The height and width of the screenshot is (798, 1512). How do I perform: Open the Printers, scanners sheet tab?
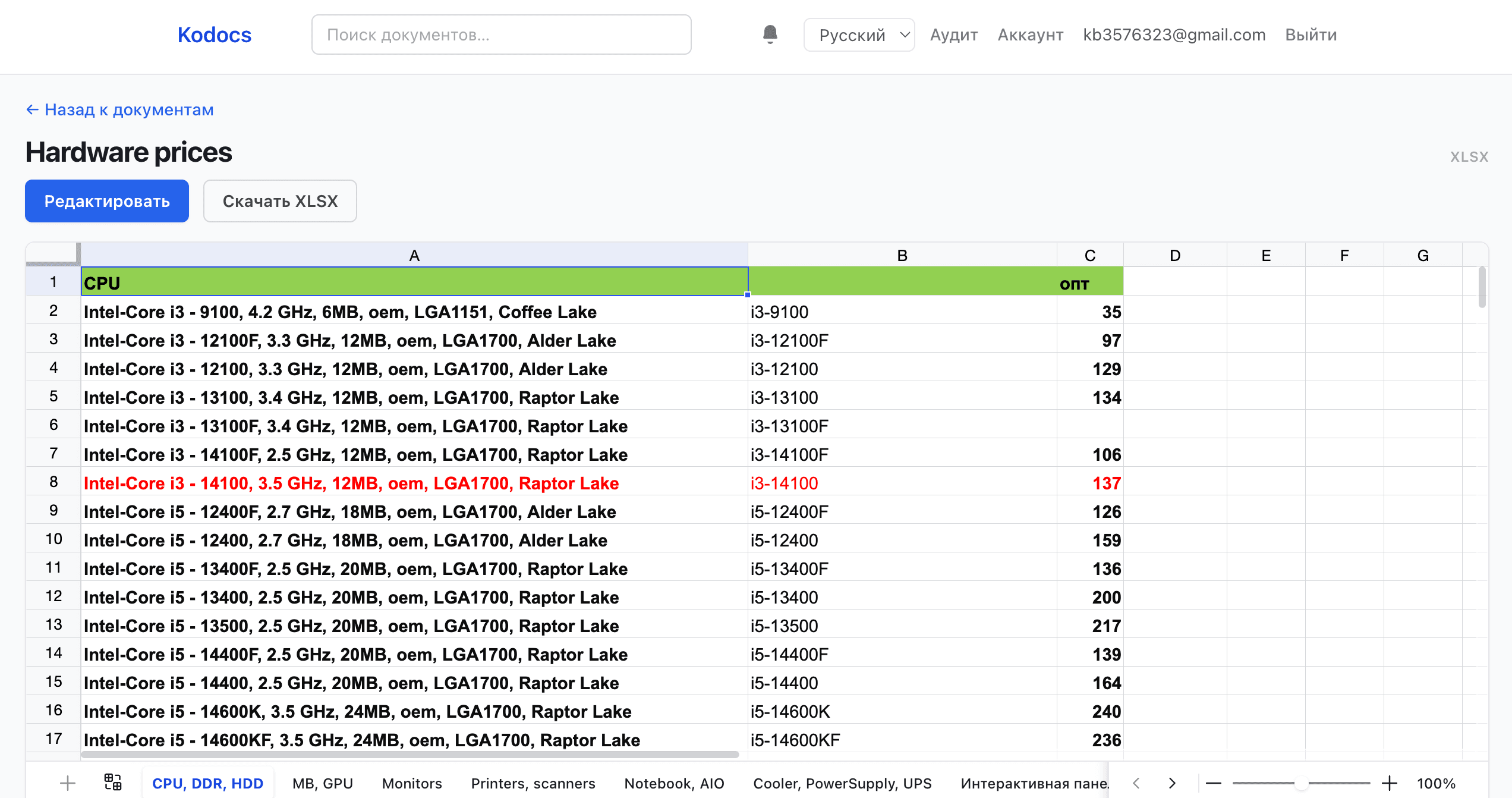click(533, 783)
